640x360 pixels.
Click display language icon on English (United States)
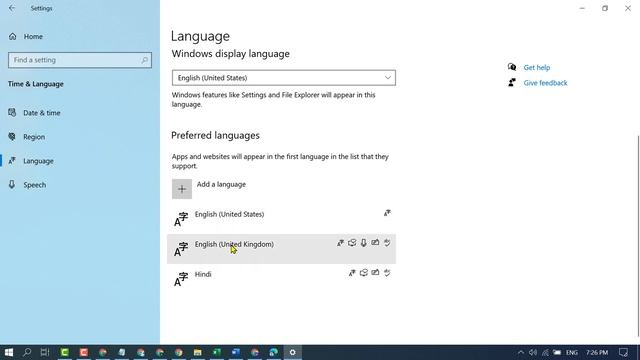point(387,213)
